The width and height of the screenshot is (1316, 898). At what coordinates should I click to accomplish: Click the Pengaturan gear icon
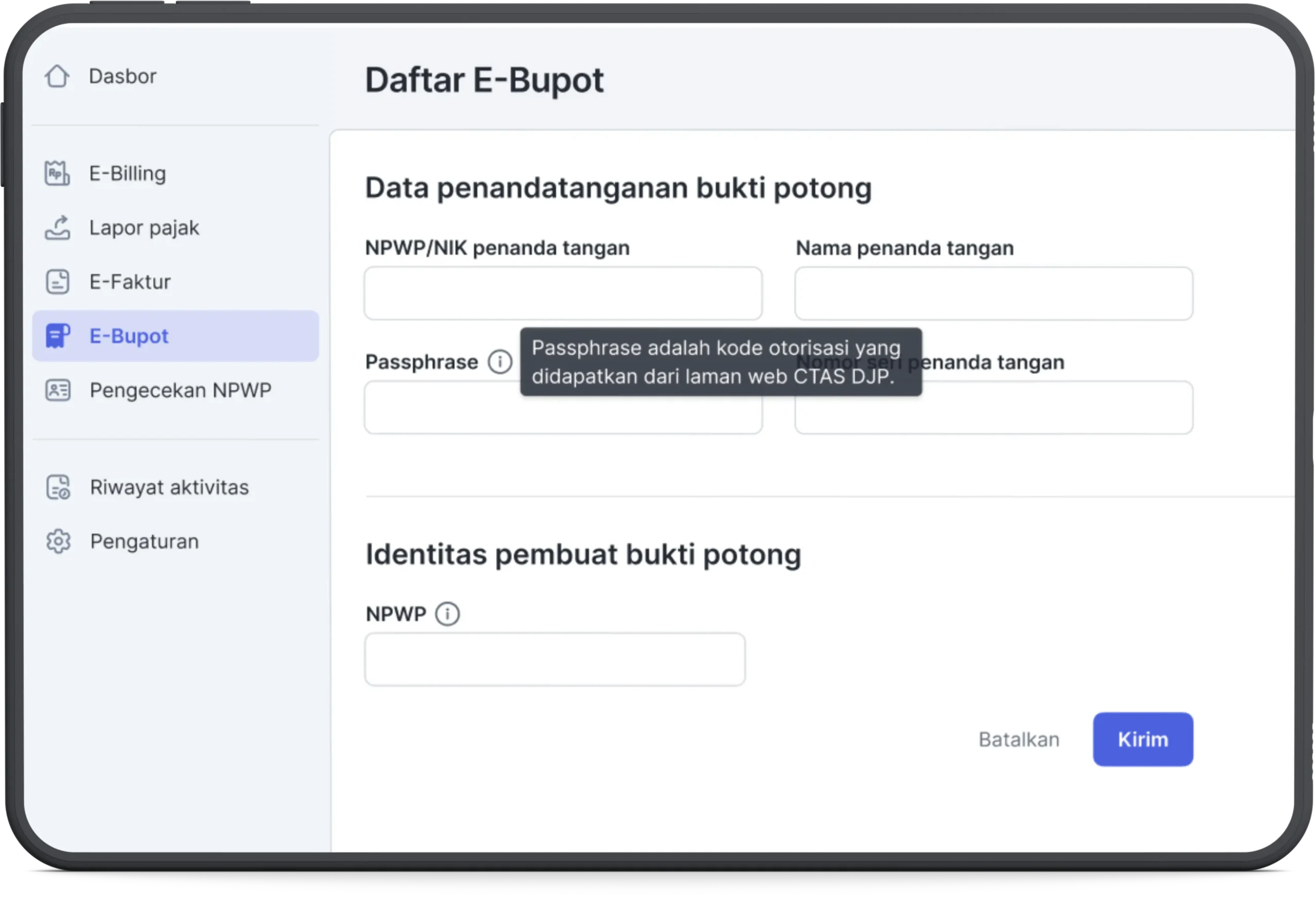tap(58, 541)
